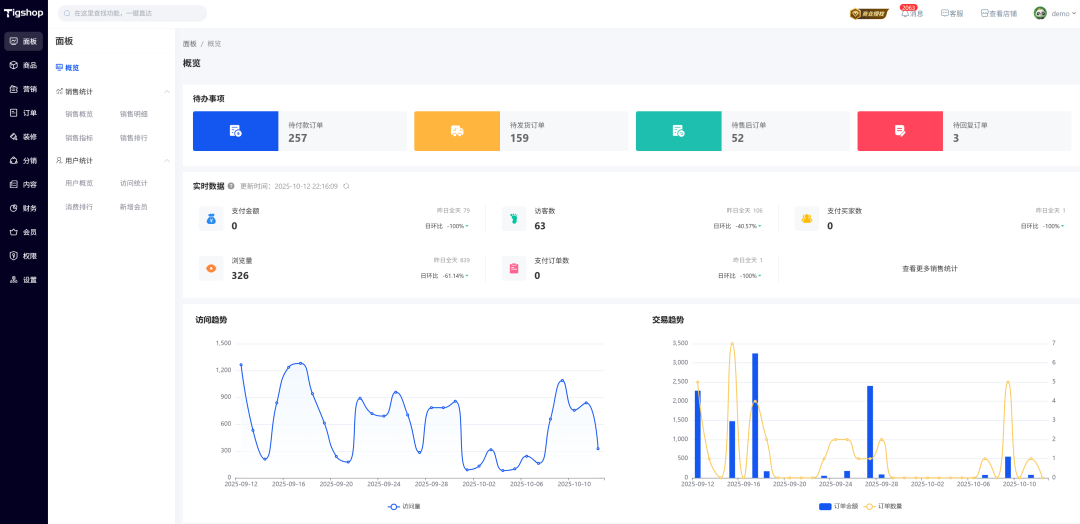Click the help icon beside 实时数据
This screenshot has width=1080, height=524.
tap(231, 186)
